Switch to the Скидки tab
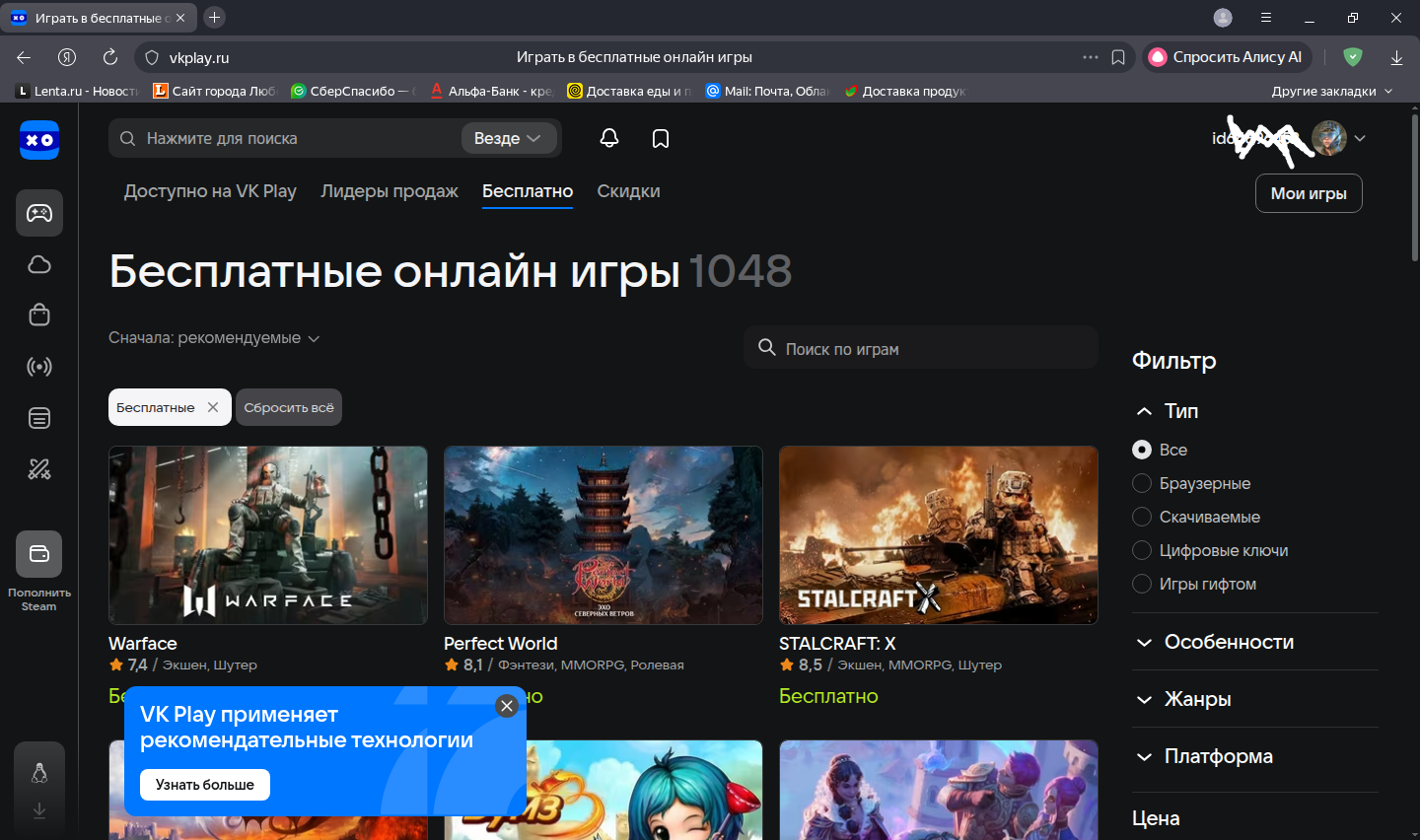Image resolution: width=1420 pixels, height=840 pixels. pyautogui.click(x=628, y=191)
